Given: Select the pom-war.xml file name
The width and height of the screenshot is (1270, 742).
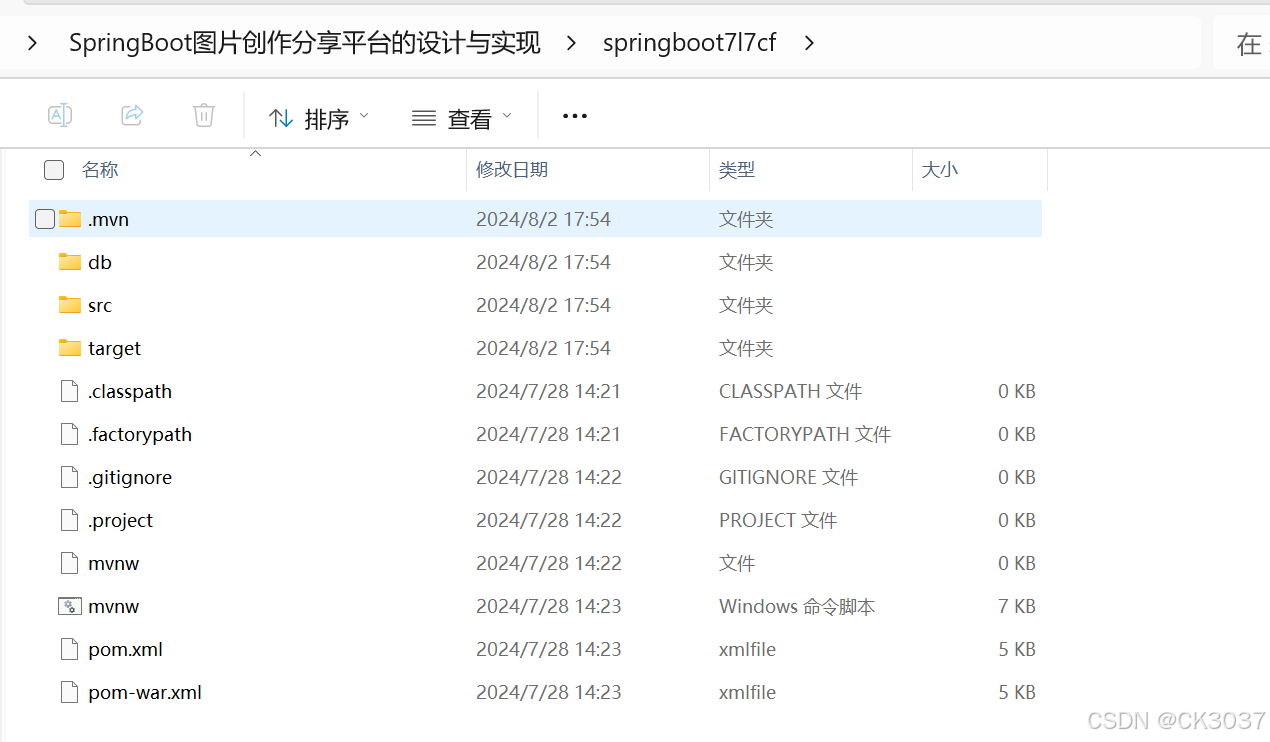Looking at the screenshot, I should point(145,692).
